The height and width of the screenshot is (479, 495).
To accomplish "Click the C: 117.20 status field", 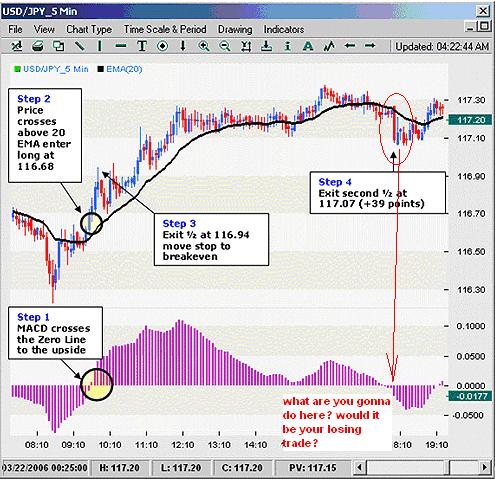I will tap(242, 468).
